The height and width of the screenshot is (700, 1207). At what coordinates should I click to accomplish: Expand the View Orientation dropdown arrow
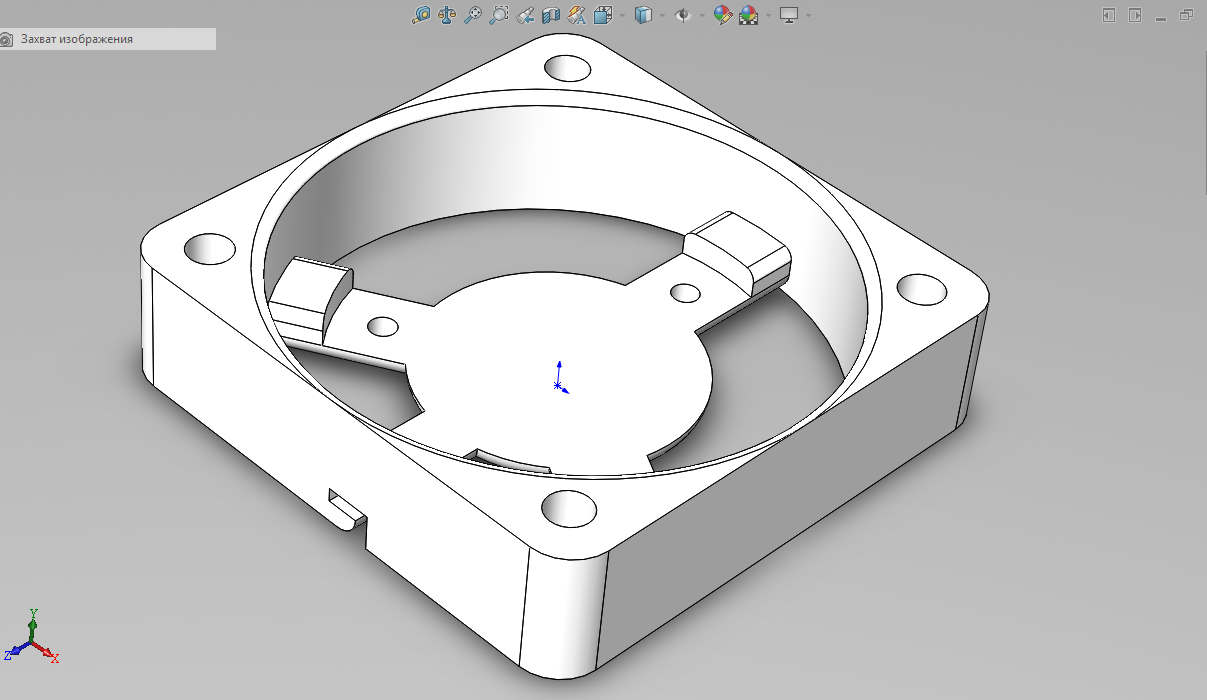point(622,15)
